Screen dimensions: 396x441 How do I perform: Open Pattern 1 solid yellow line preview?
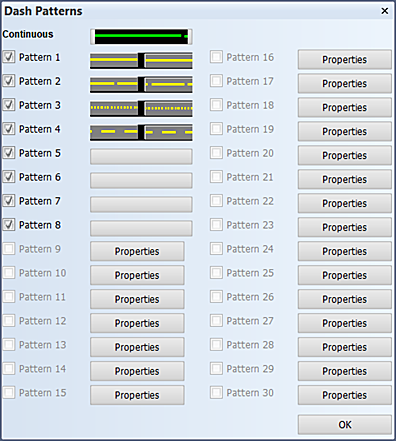pos(141,60)
